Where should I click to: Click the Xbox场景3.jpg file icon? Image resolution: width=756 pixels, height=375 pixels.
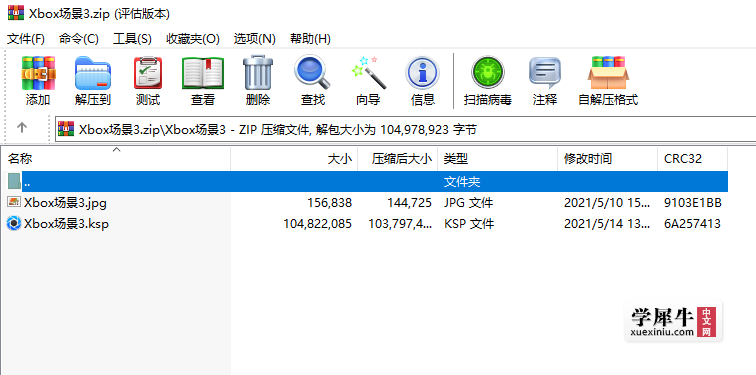(x=14, y=202)
